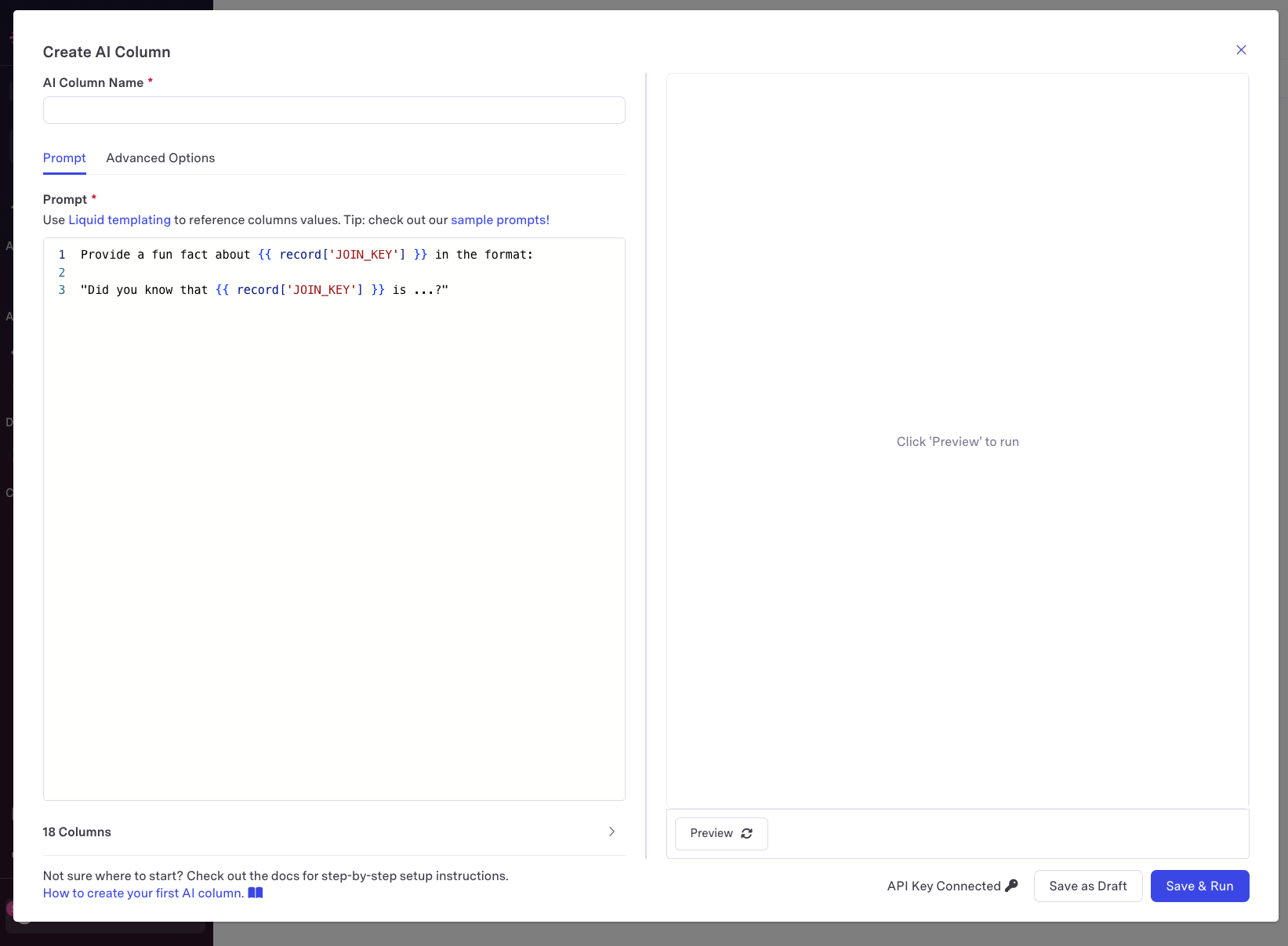Click the "Click 'Preview' to run" output pane
Viewport: 1288px width, 946px height.
[x=957, y=442]
